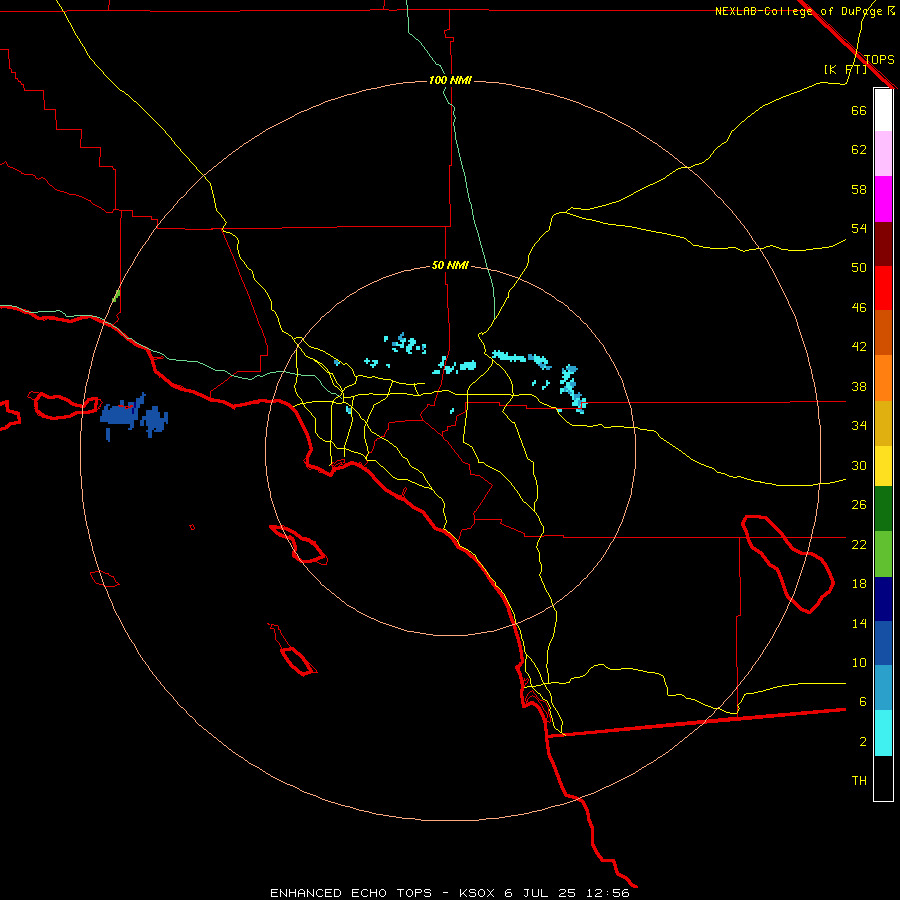Select the bright red legend swatch
900x900 pixels.
[883, 288]
